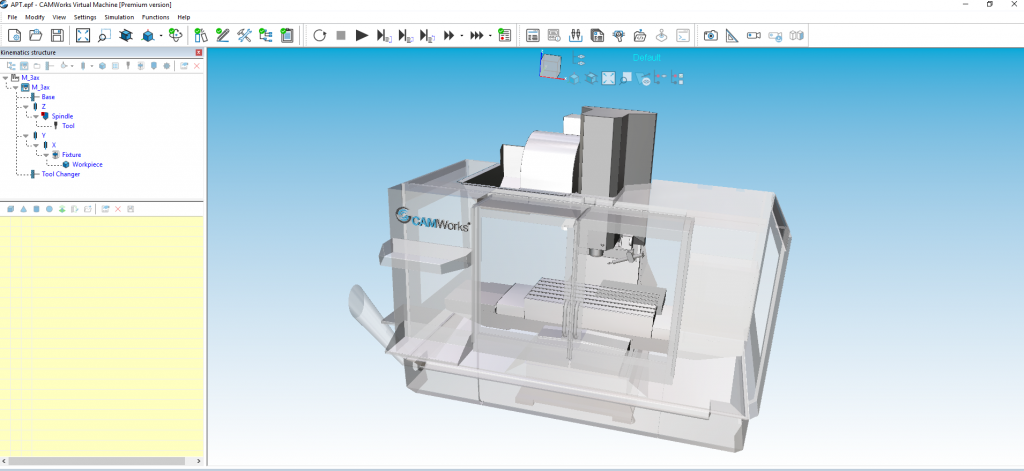Click the Save disk icon
The image size is (1024, 471).
[57, 36]
